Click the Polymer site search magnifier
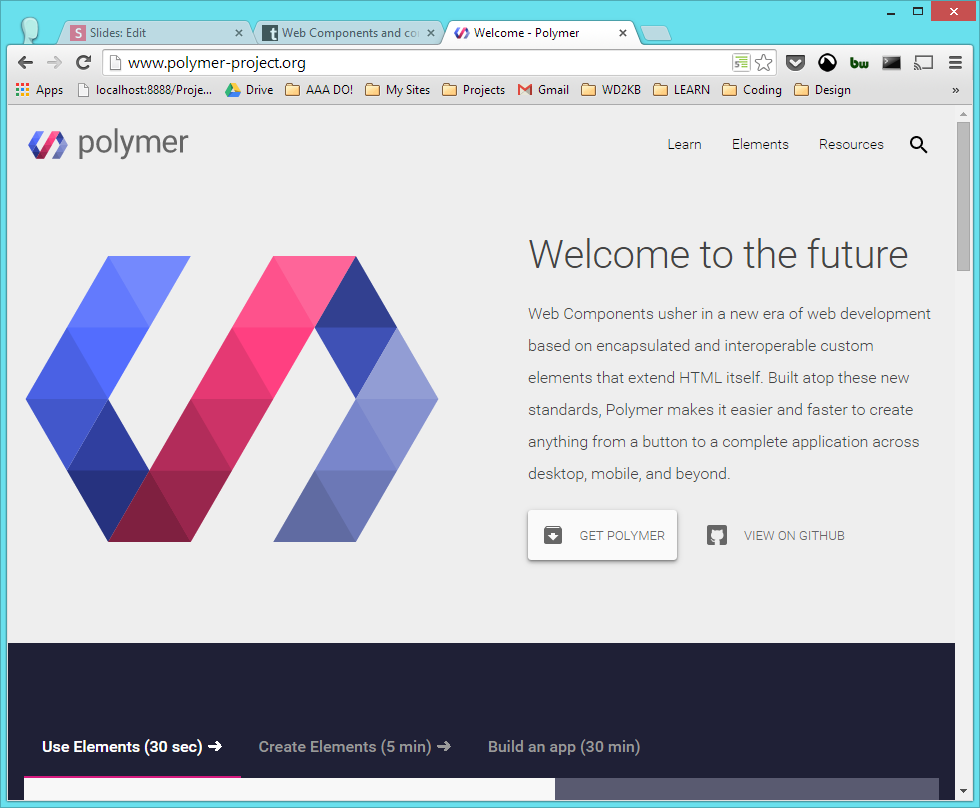The image size is (980, 808). coord(918,144)
